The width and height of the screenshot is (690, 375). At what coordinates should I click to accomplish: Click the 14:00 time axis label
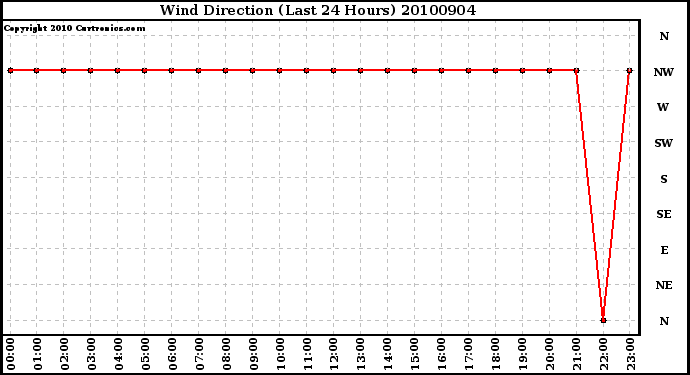point(388,354)
